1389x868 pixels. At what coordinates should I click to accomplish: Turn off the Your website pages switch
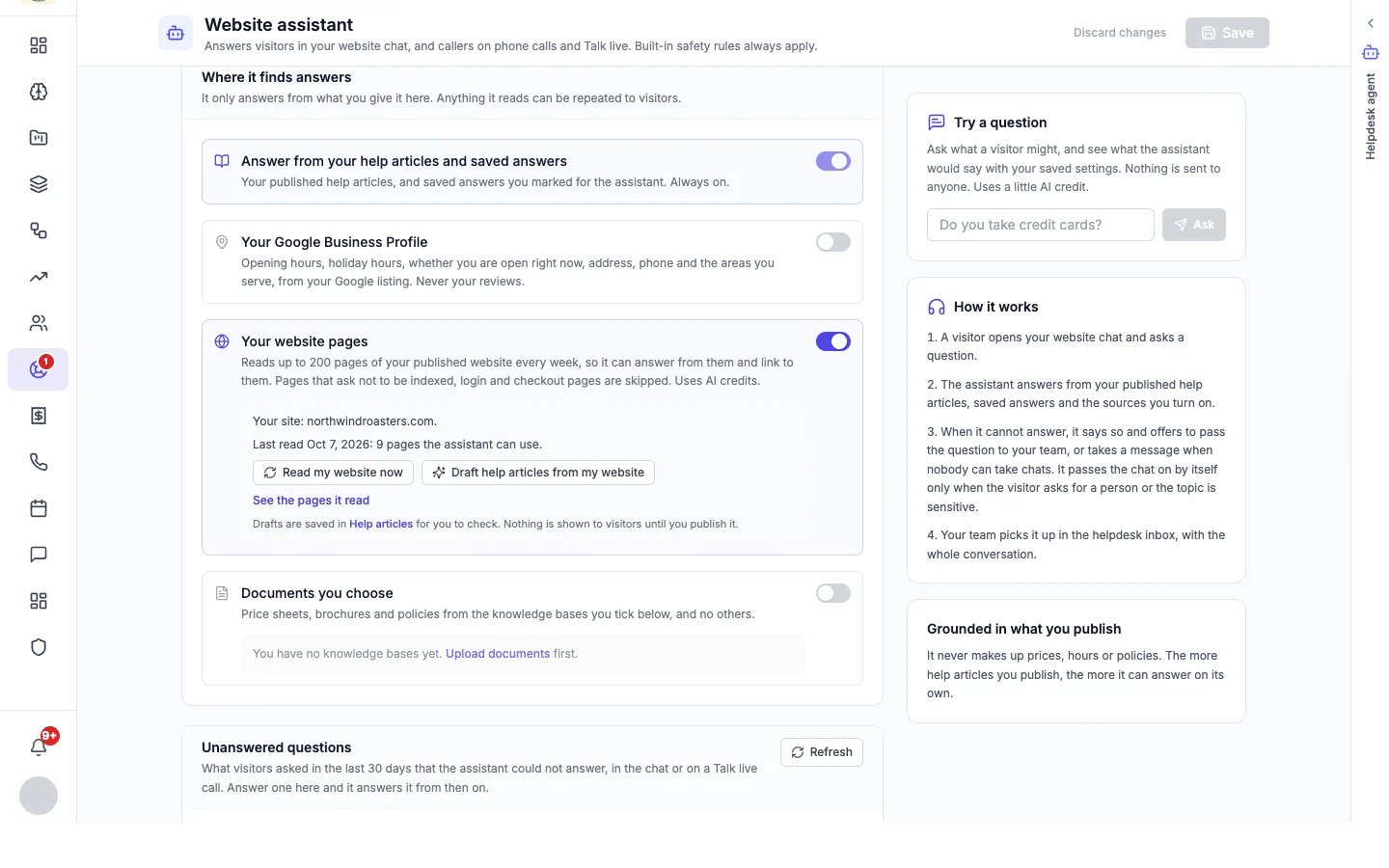833,341
